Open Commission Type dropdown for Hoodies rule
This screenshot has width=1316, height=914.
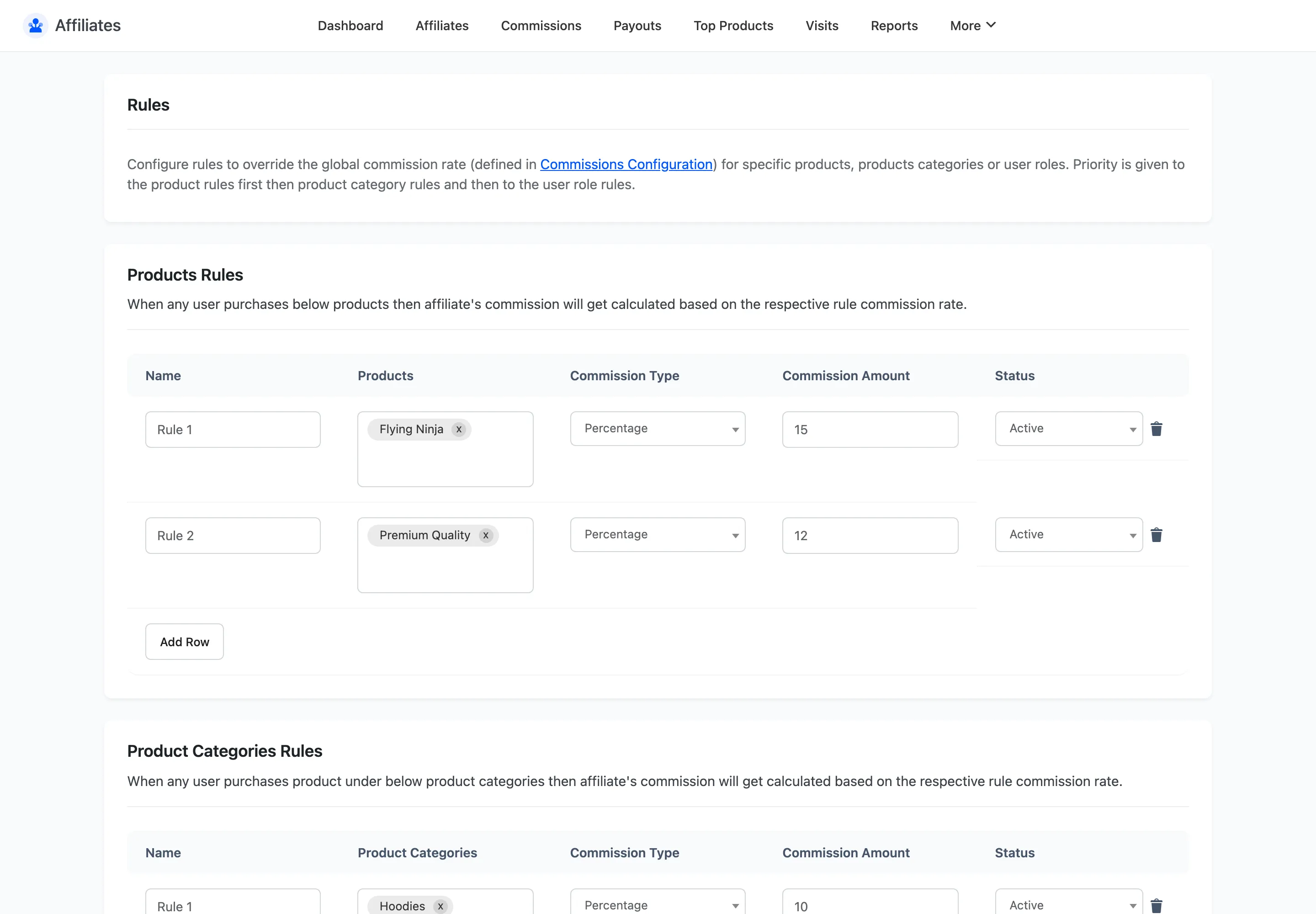tap(658, 902)
